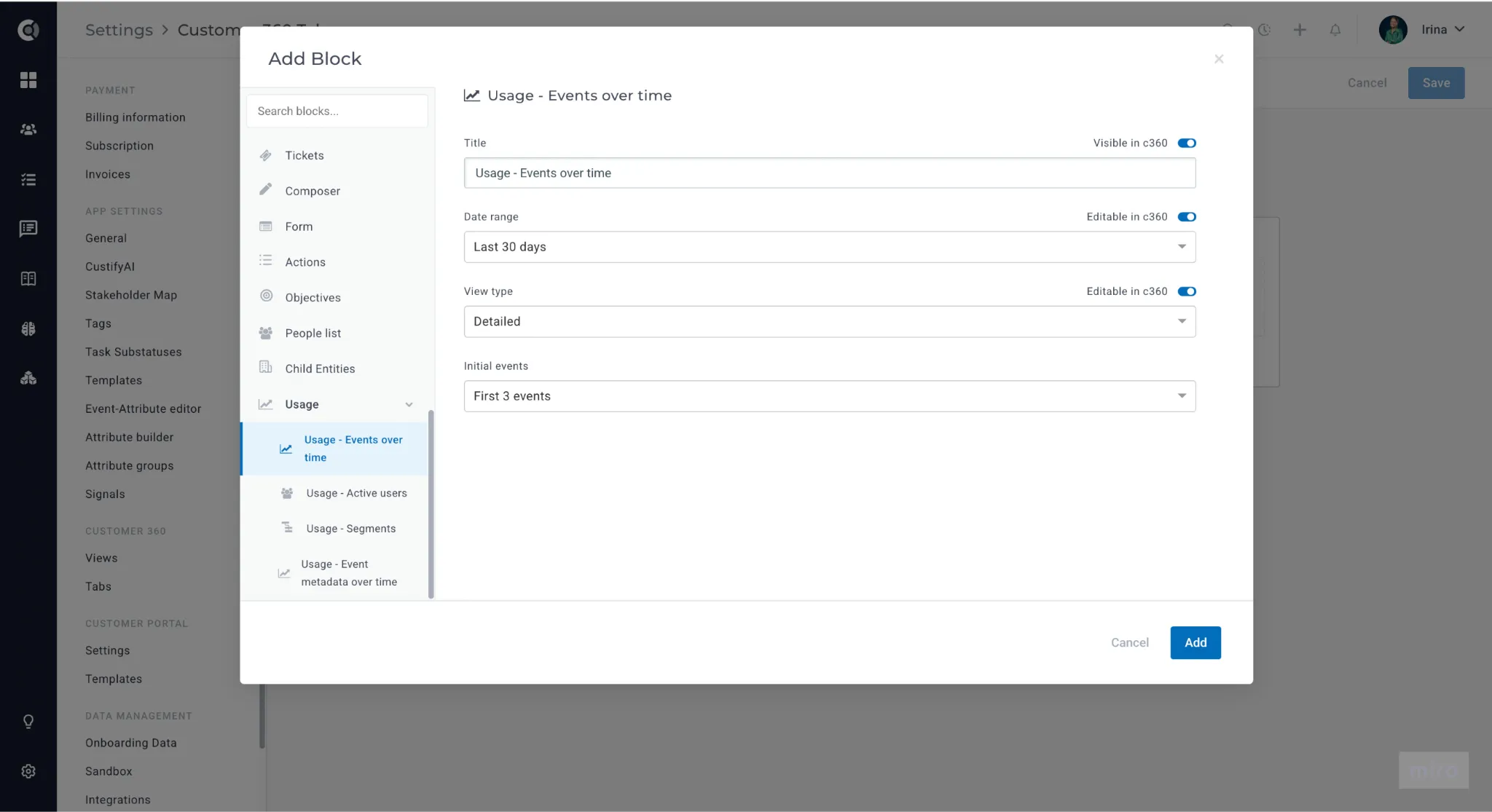Image resolution: width=1492 pixels, height=812 pixels.
Task: Click the Add button
Action: click(1195, 642)
